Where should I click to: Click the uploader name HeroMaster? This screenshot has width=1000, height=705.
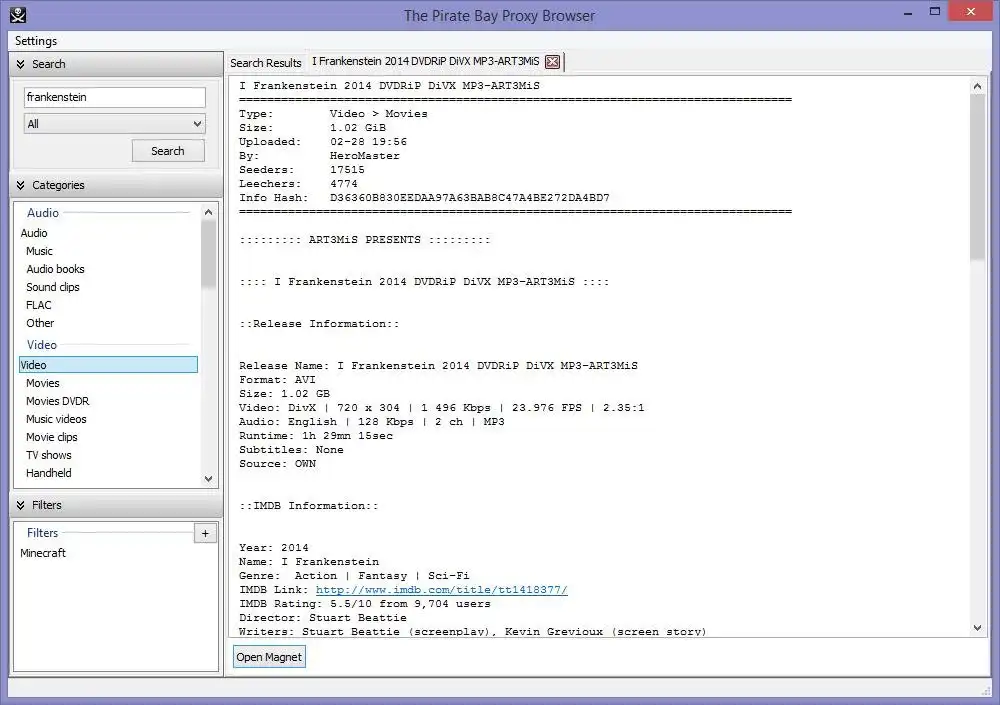(365, 156)
